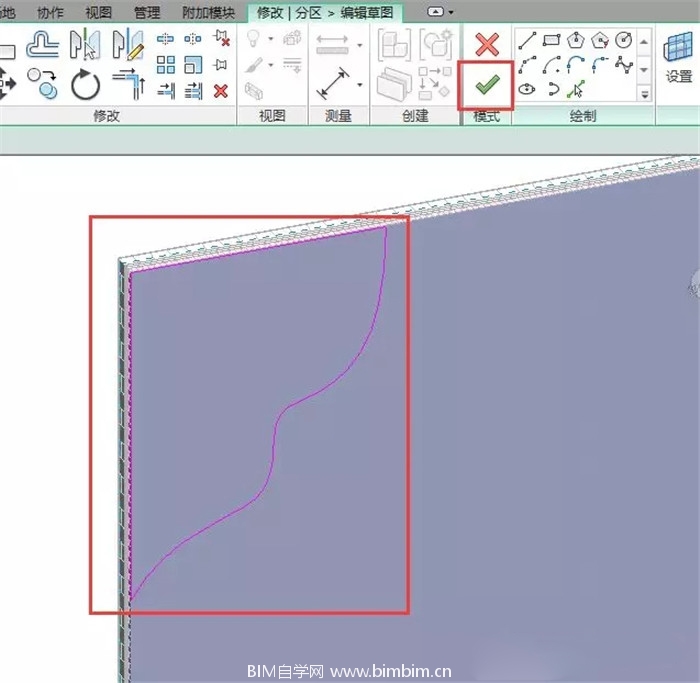Select the Array tool
The height and width of the screenshot is (683, 700).
[x=166, y=65]
